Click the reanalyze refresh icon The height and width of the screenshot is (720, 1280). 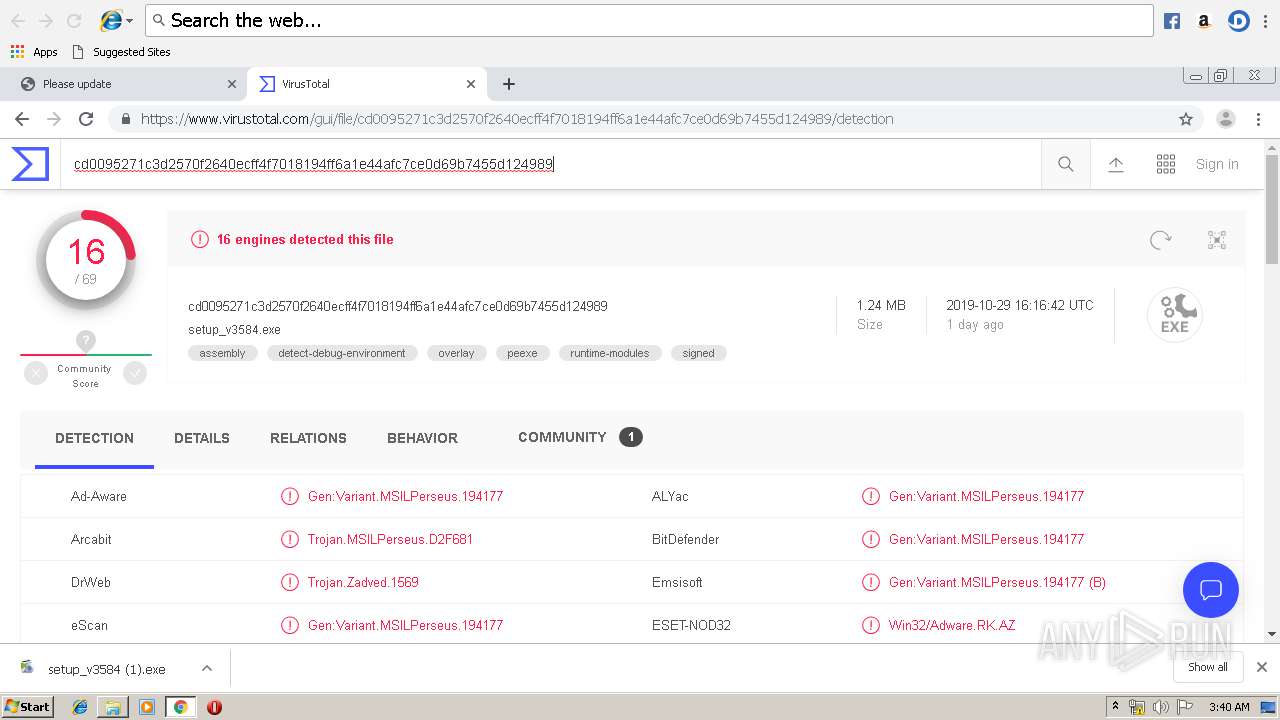pyautogui.click(x=1161, y=240)
